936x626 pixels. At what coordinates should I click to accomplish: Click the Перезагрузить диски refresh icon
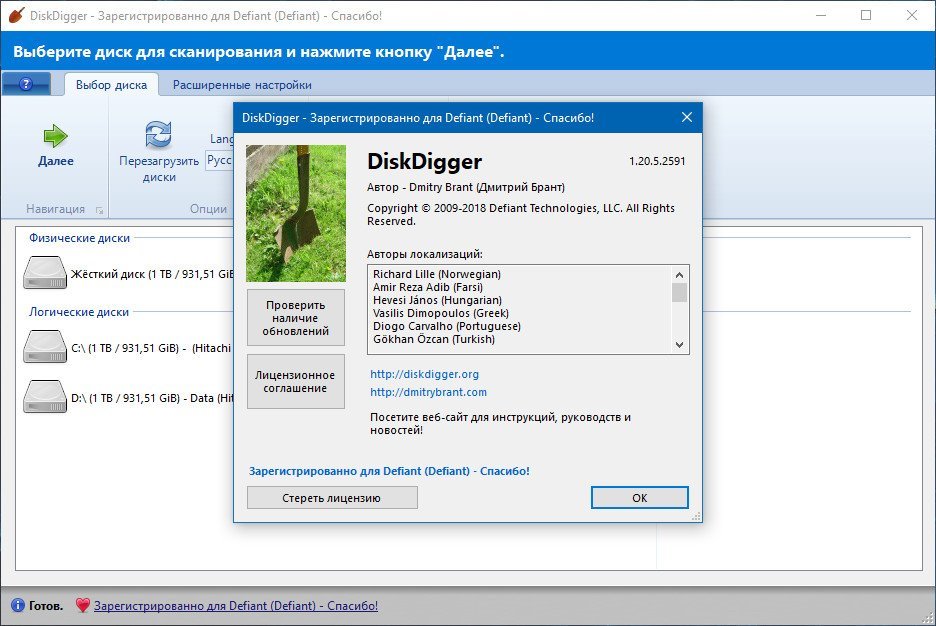tap(159, 134)
